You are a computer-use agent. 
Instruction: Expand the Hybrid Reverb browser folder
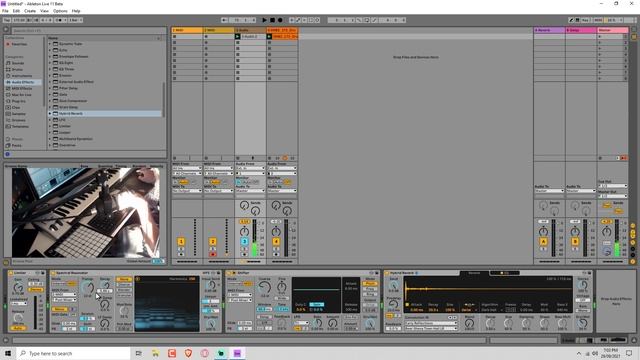[50, 113]
